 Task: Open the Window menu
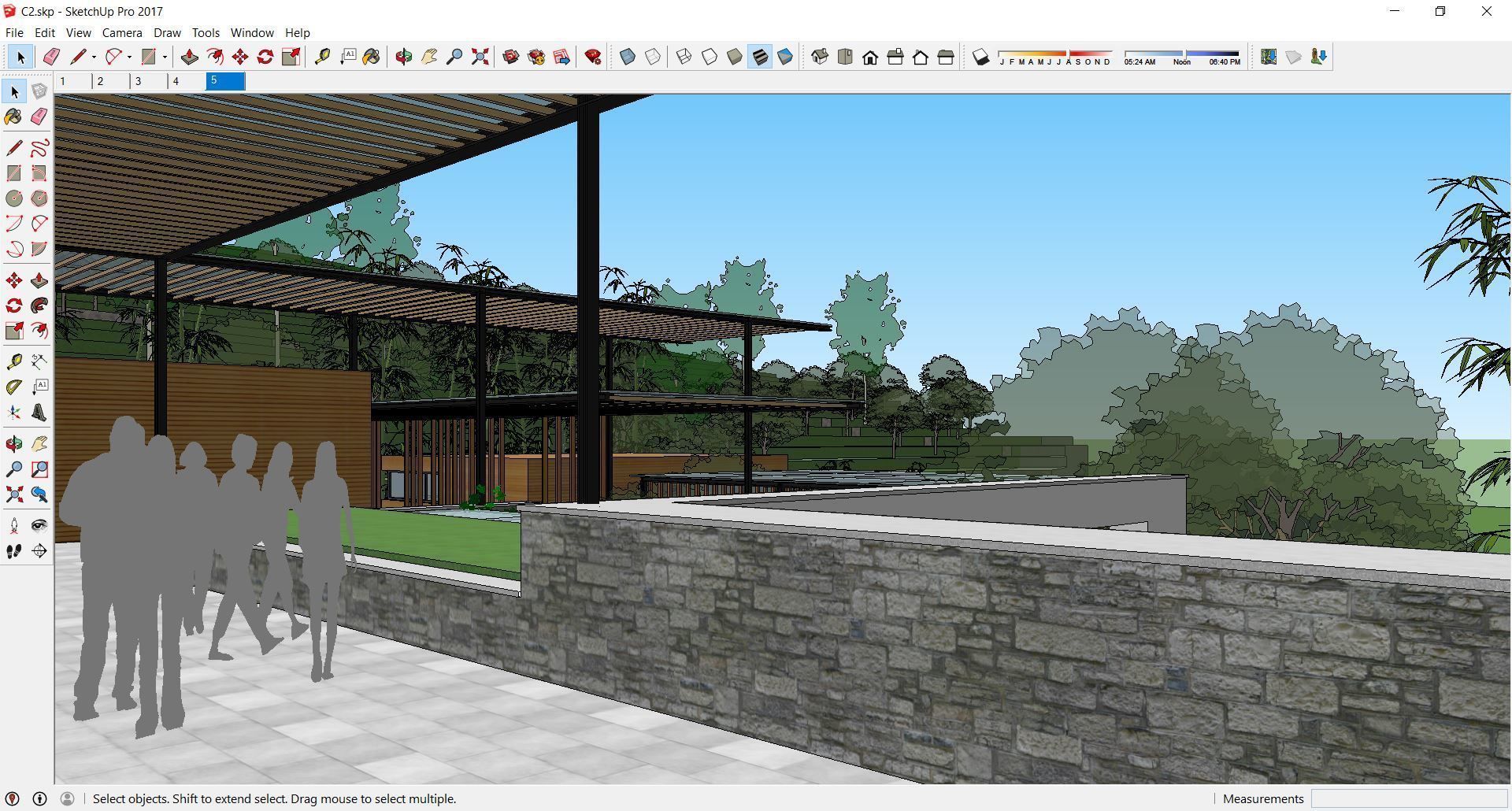pos(252,33)
